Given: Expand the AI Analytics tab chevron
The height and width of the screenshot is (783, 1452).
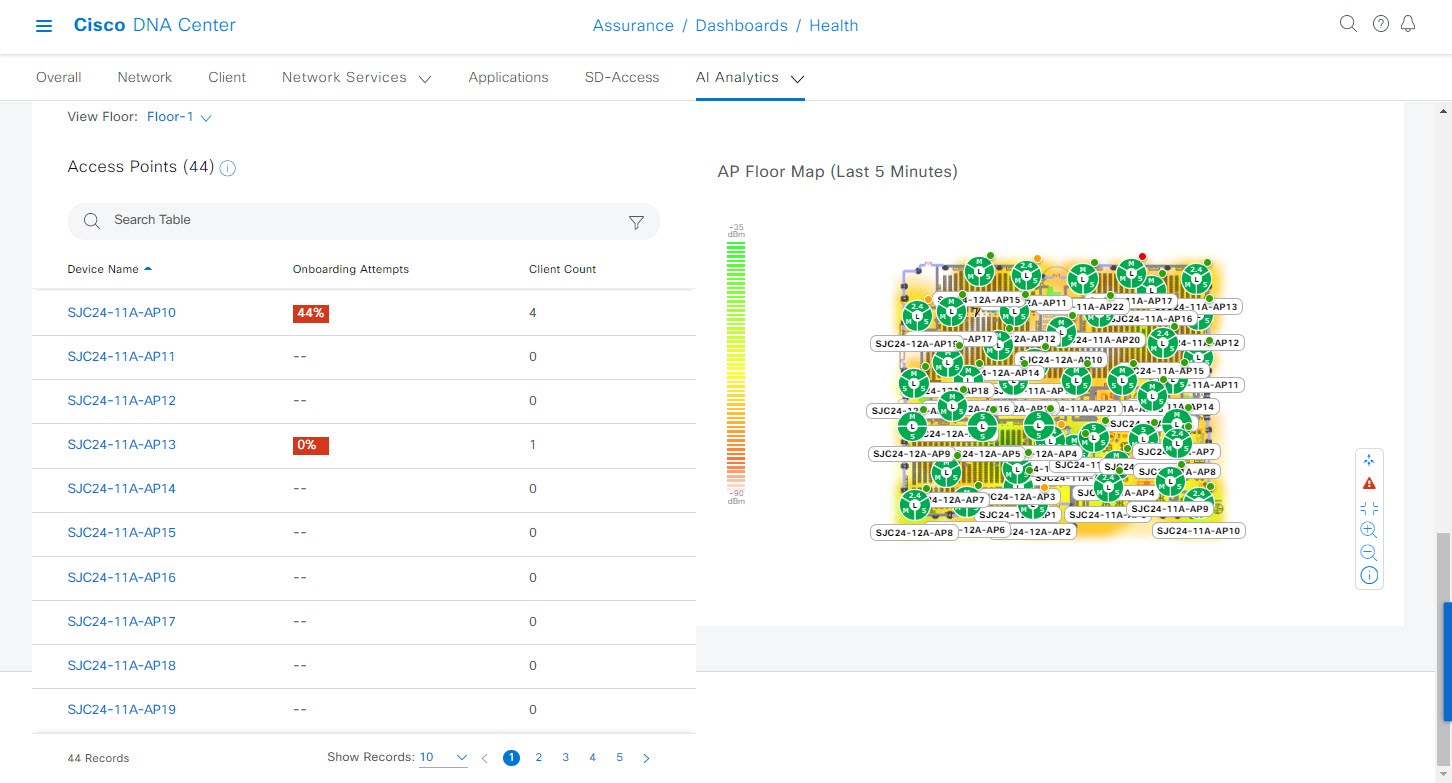Looking at the screenshot, I should pyautogui.click(x=797, y=79).
